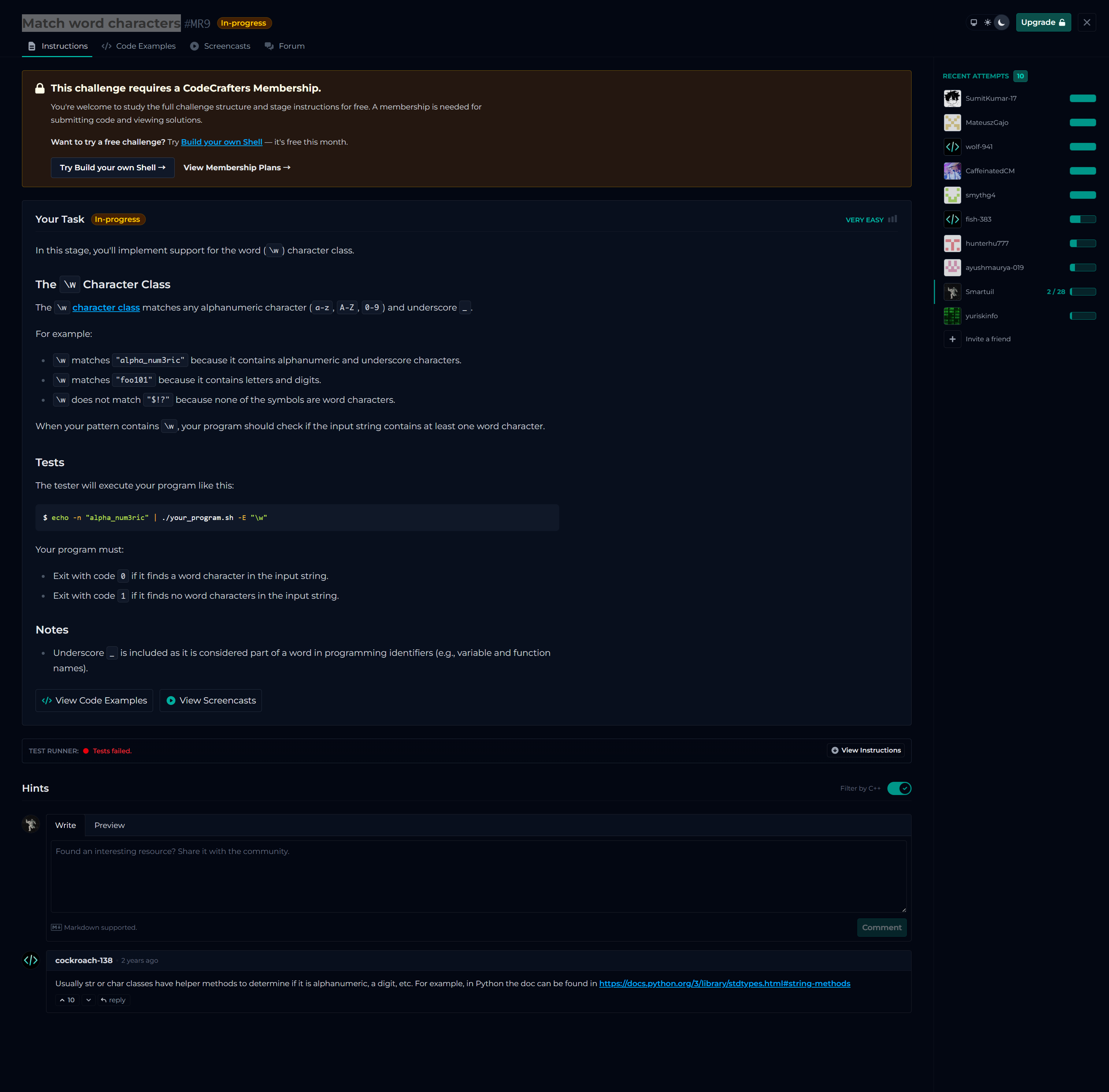Viewport: 1109px width, 1092px height.
Task: Switch to system theme monitor icon
Action: click(x=973, y=22)
